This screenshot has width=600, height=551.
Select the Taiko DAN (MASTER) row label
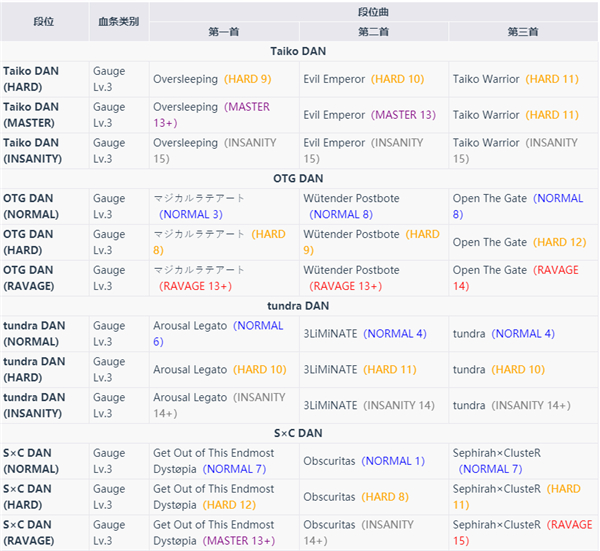[x=34, y=115]
